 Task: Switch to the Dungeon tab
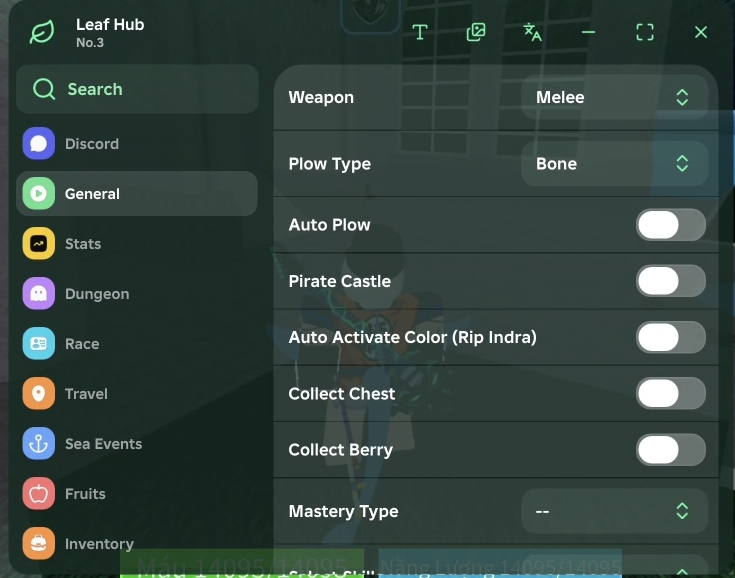pyautogui.click(x=96, y=294)
